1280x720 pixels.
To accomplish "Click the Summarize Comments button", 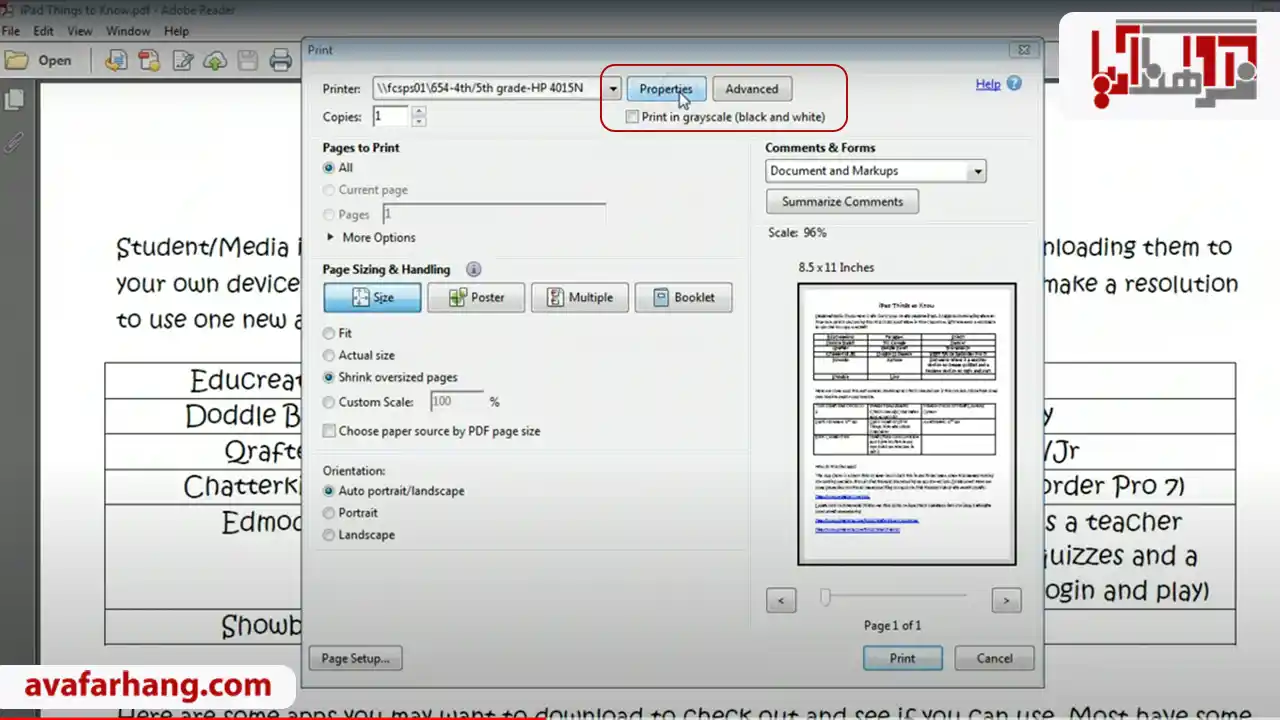I will (x=842, y=201).
